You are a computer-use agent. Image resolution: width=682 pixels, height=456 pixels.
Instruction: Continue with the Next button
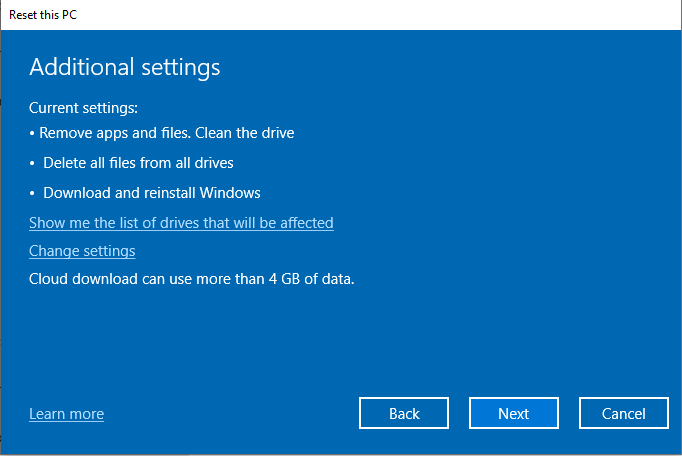(514, 413)
